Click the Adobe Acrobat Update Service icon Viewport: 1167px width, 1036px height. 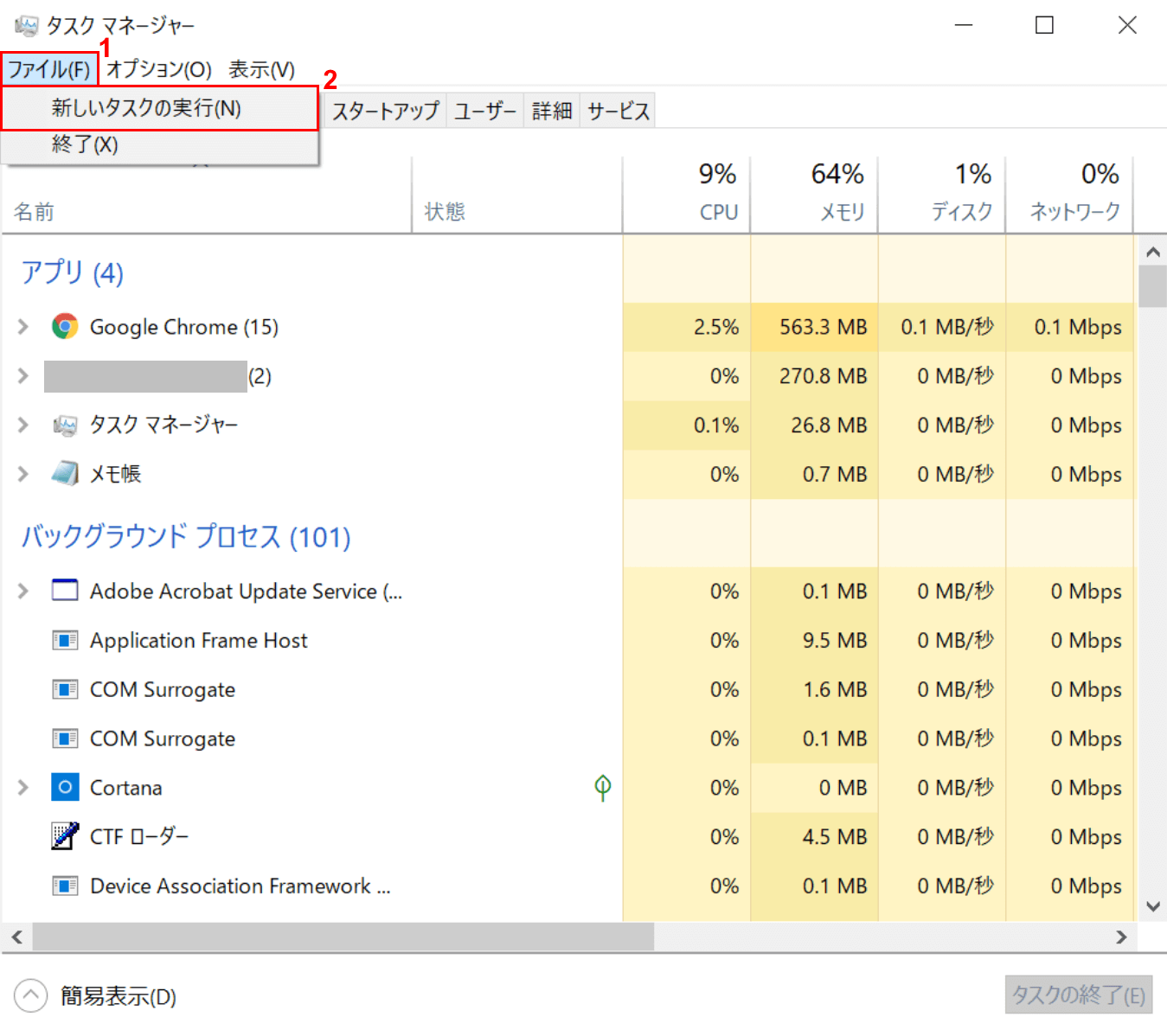pyautogui.click(x=65, y=591)
